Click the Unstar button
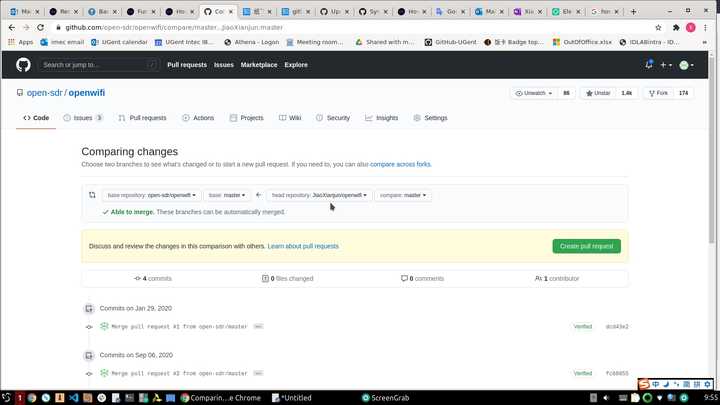The image size is (720, 405). pos(598,93)
